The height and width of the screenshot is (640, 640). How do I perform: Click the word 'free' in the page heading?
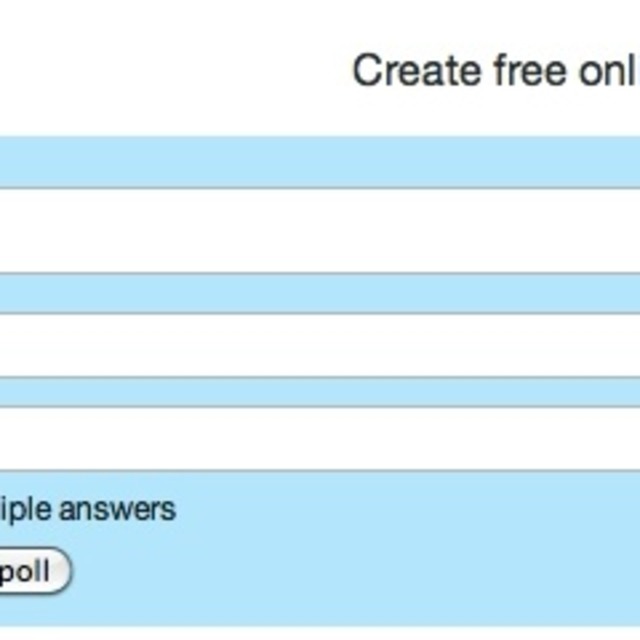[526, 71]
